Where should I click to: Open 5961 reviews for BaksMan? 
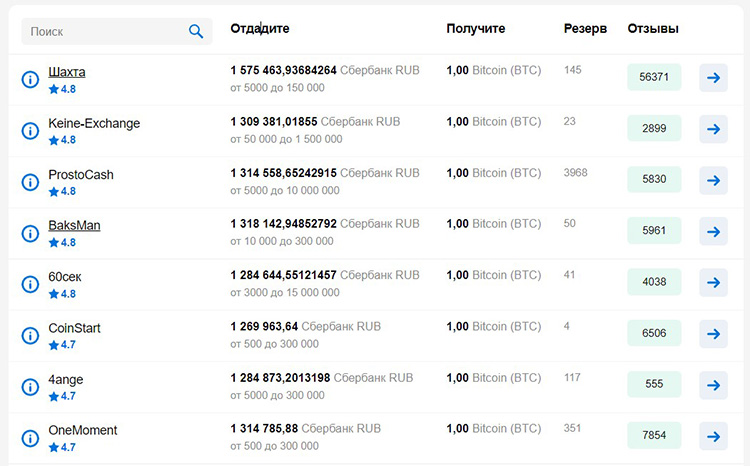click(x=654, y=231)
